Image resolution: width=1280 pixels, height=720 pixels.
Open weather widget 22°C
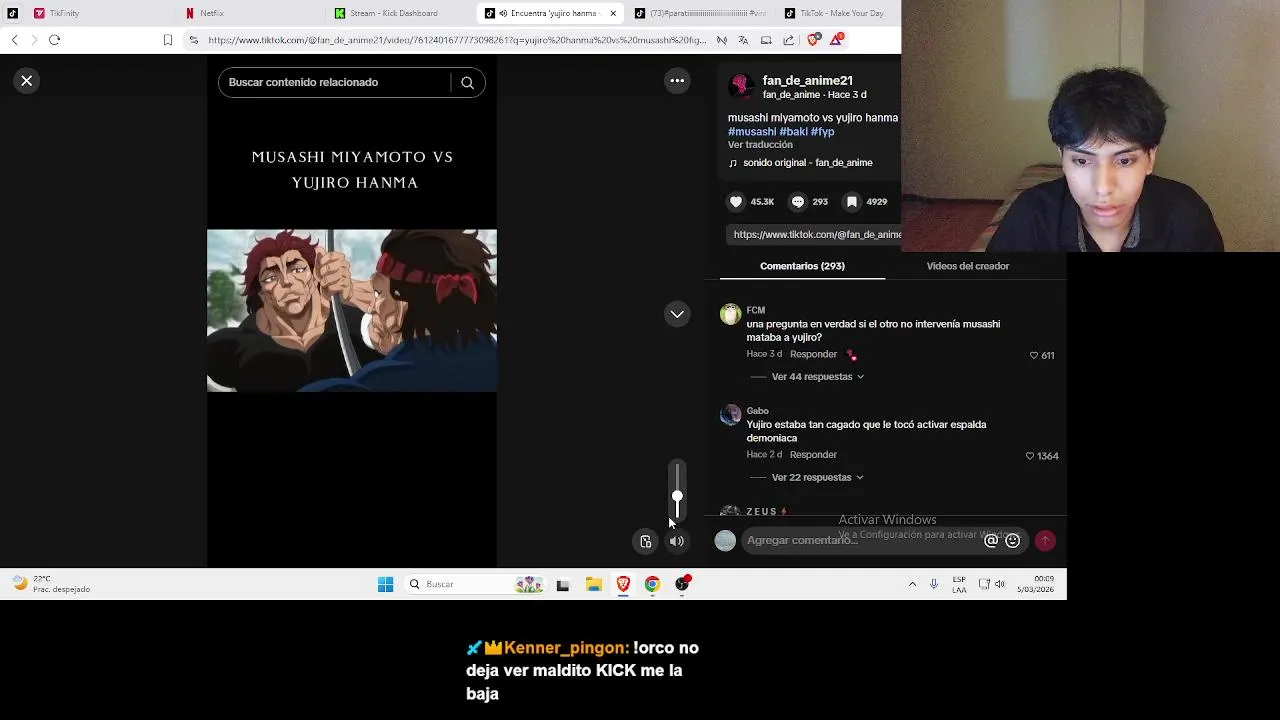[x=50, y=585]
